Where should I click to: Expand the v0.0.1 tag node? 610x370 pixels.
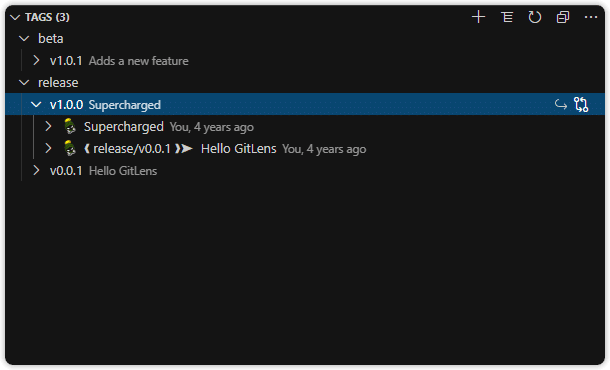[x=36, y=170]
